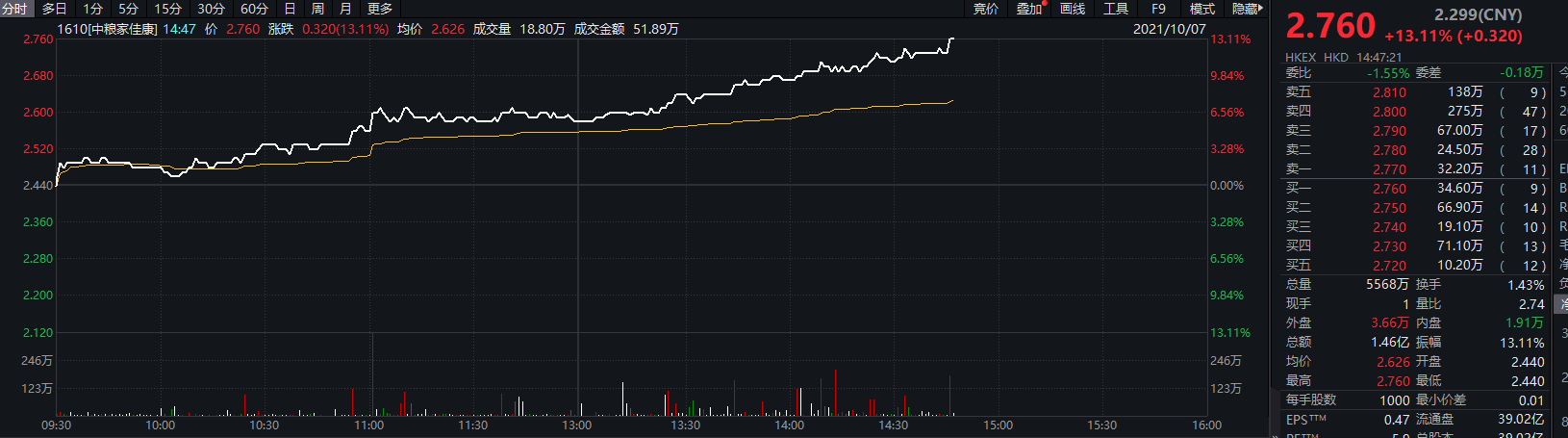Click stock name 1610[中粮家佳康]
The image size is (1568, 438).
[x=108, y=29]
